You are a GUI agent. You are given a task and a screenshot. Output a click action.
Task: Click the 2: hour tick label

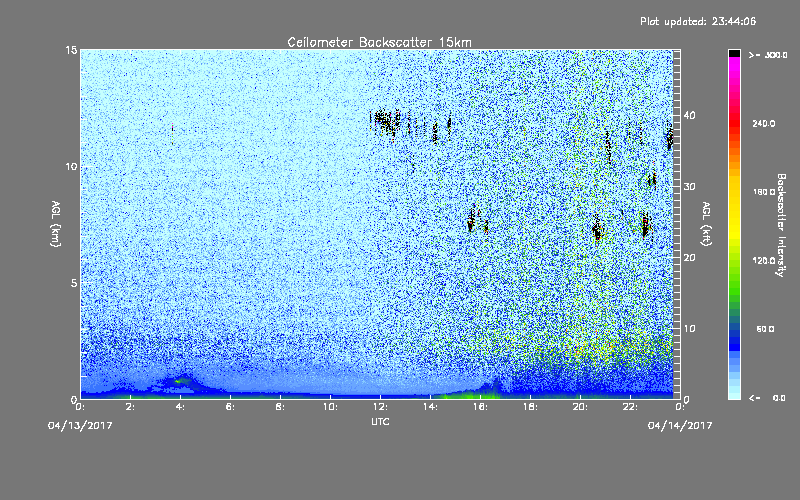[131, 407]
